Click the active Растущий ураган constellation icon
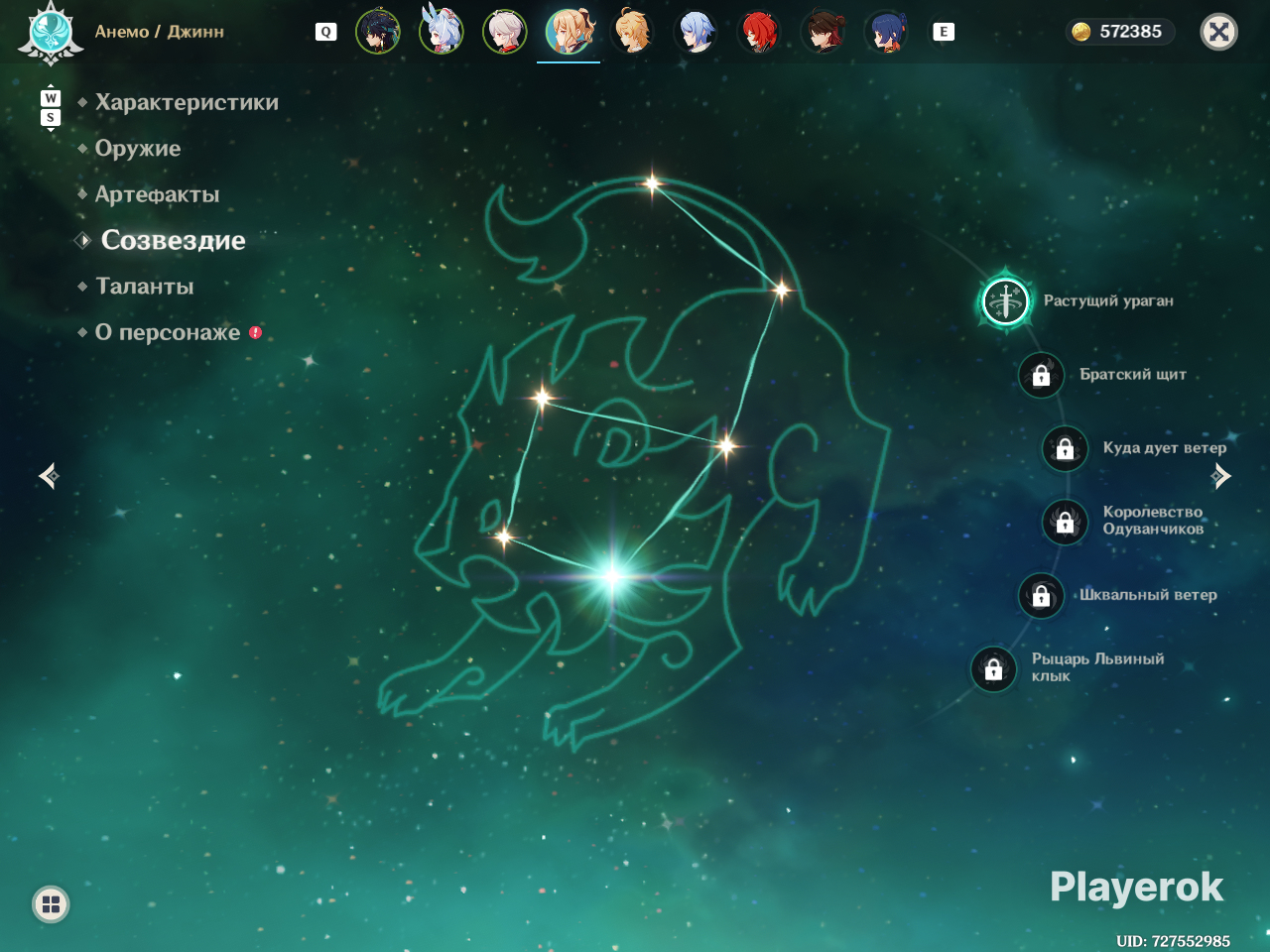Image resolution: width=1270 pixels, height=952 pixels. 1005,300
